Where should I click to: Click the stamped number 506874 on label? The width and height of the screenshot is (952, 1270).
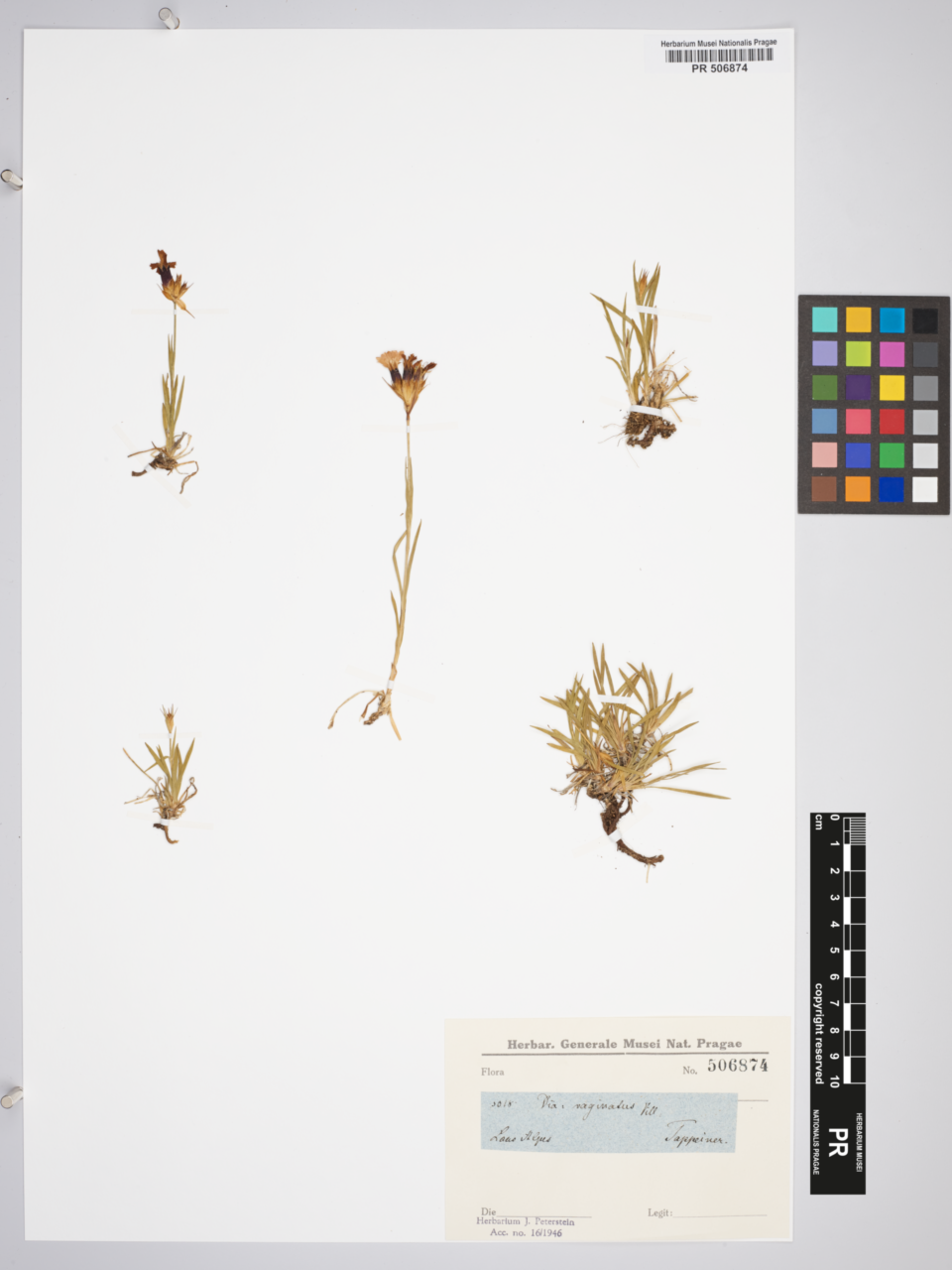(x=737, y=1066)
